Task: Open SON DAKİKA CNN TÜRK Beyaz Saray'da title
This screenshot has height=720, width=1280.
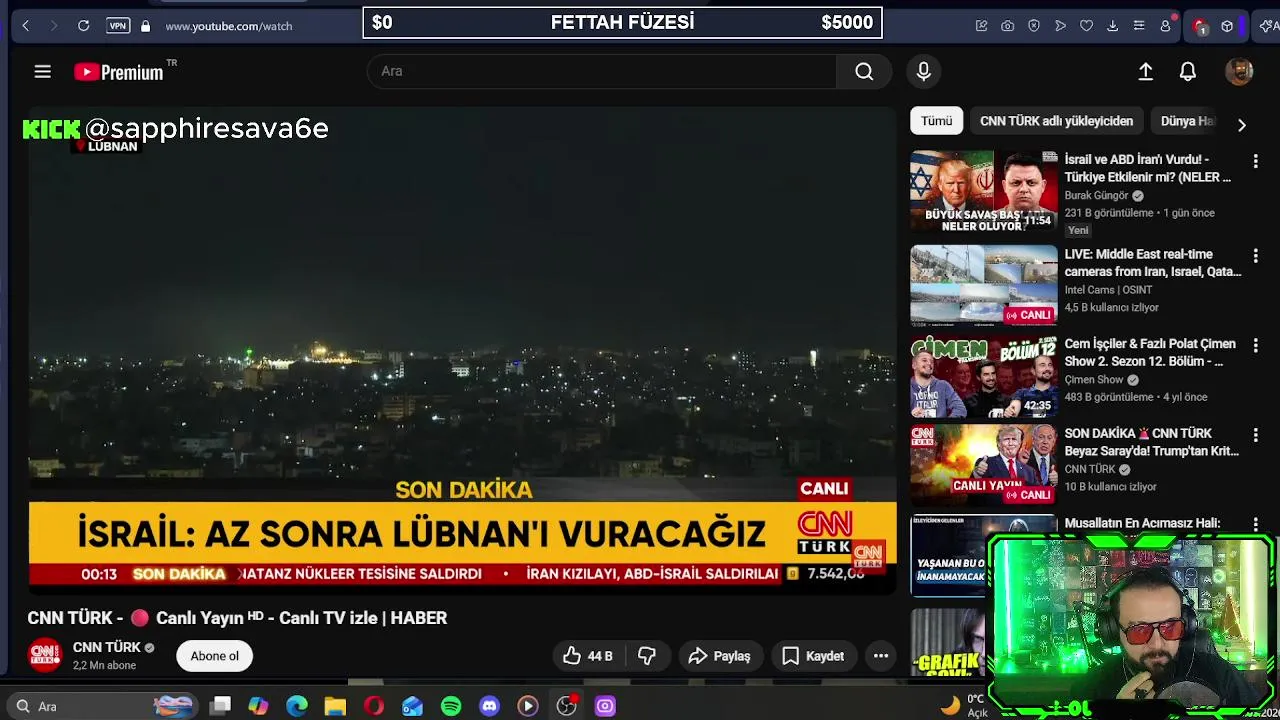Action: 1151,442
